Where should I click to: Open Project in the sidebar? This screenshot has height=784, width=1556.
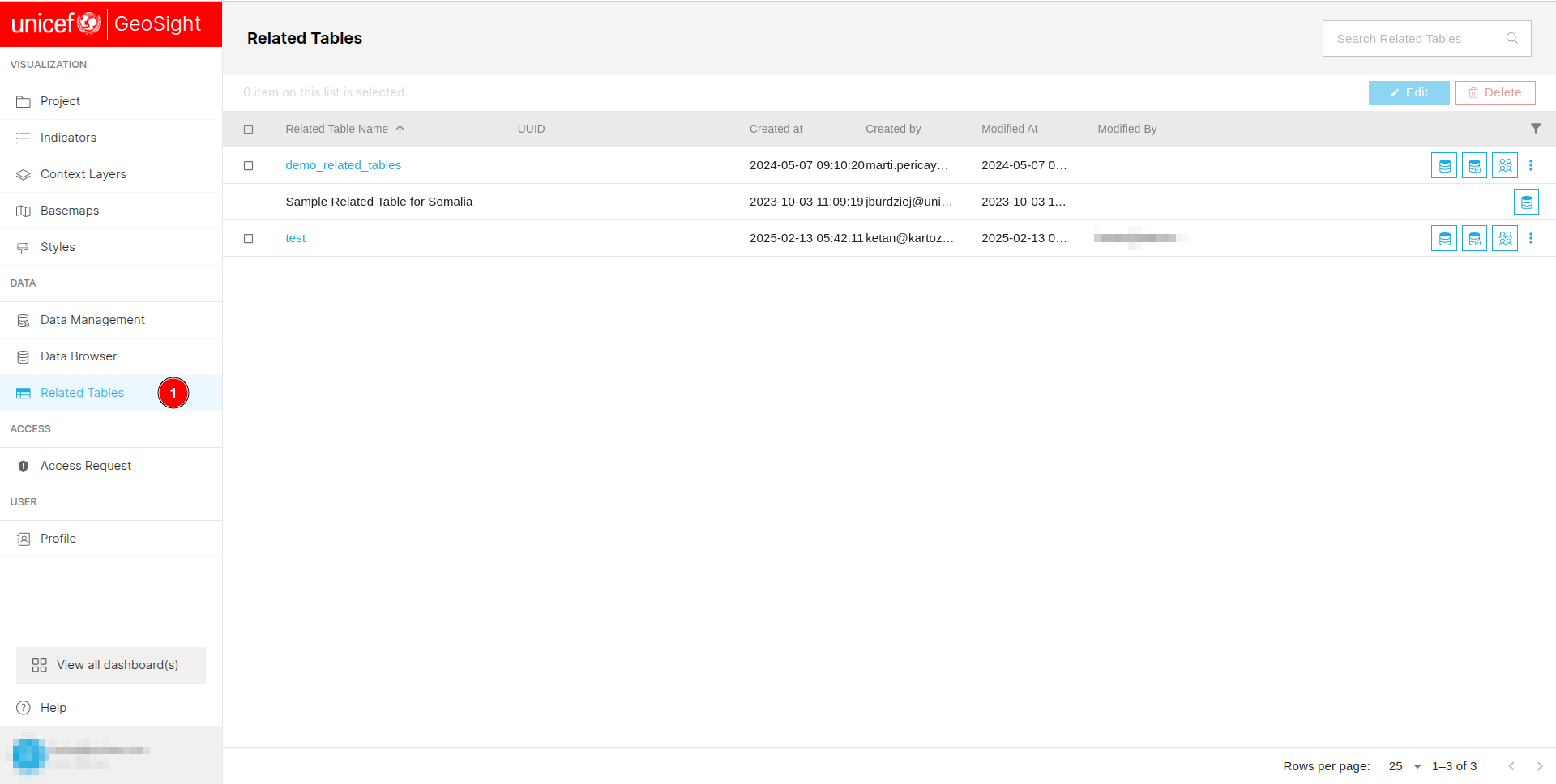click(111, 101)
